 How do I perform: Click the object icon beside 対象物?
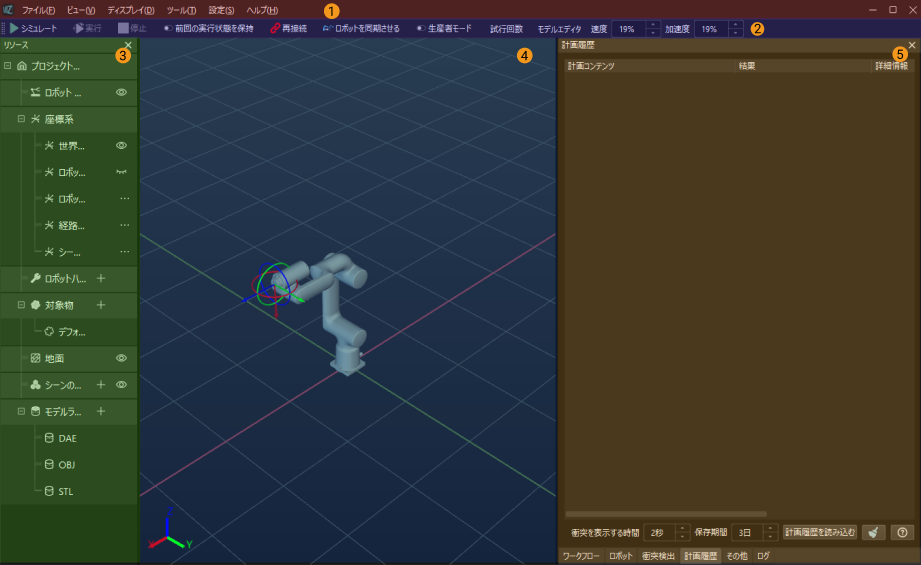(x=35, y=305)
